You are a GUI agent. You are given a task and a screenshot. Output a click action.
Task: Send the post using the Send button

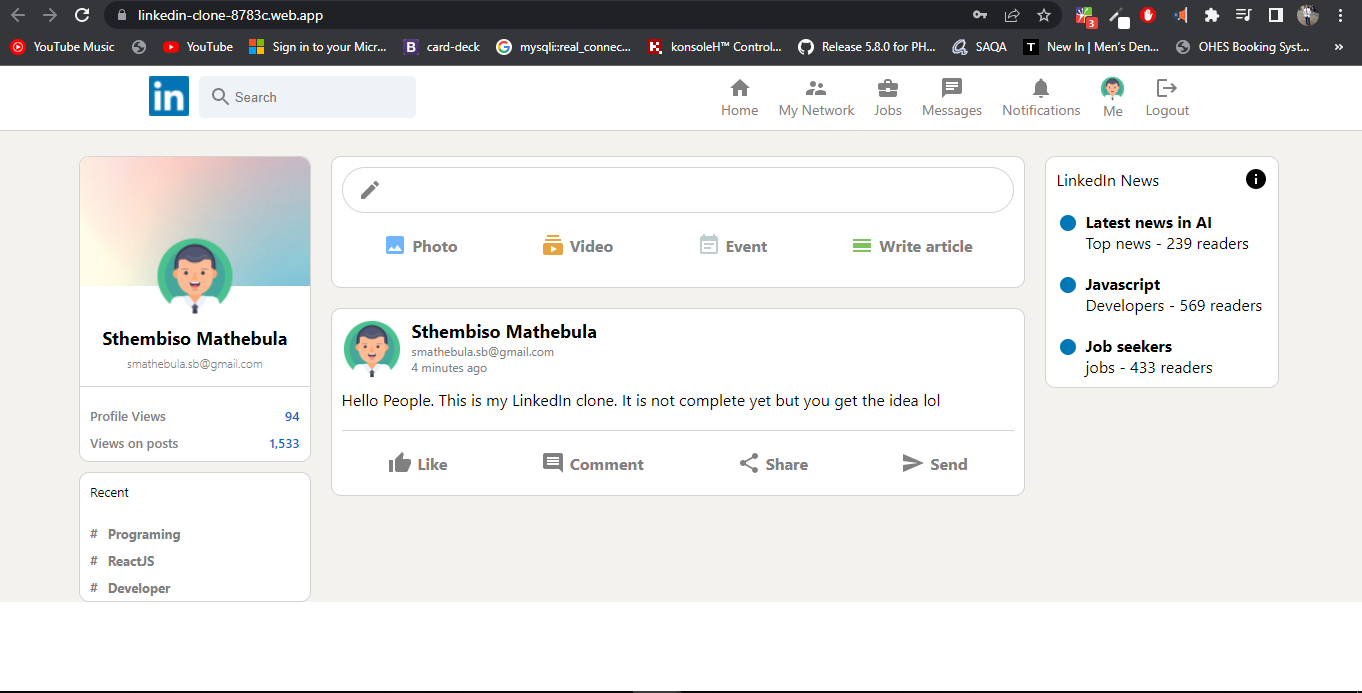(934, 464)
